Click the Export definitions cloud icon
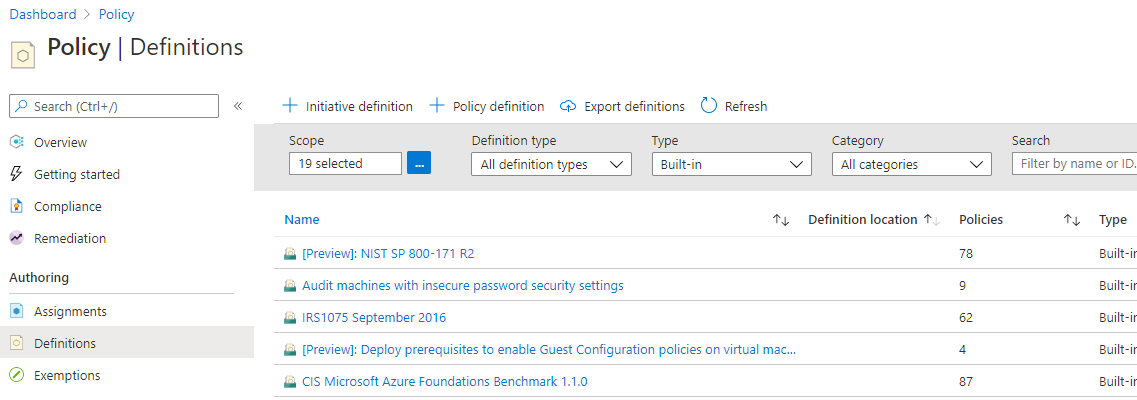Image resolution: width=1137 pixels, height=400 pixels. (568, 106)
